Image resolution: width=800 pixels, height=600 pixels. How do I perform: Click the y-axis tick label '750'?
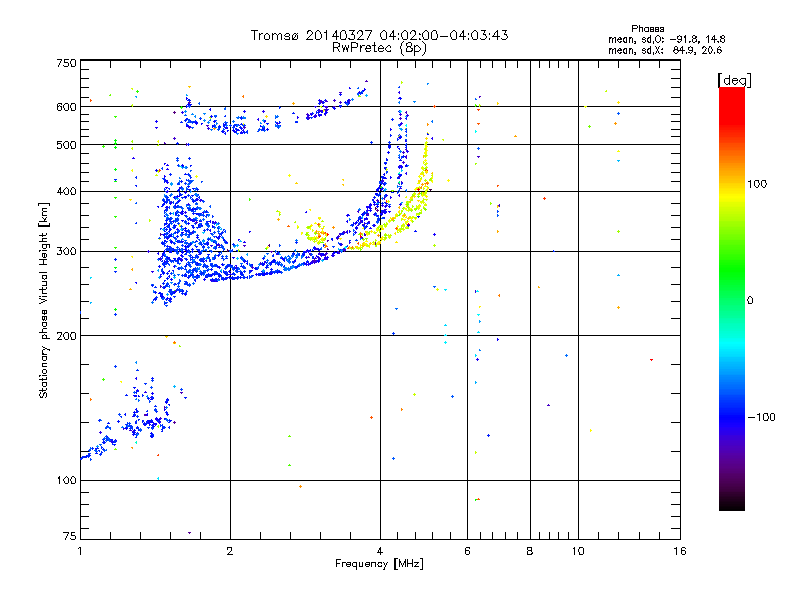[66, 63]
